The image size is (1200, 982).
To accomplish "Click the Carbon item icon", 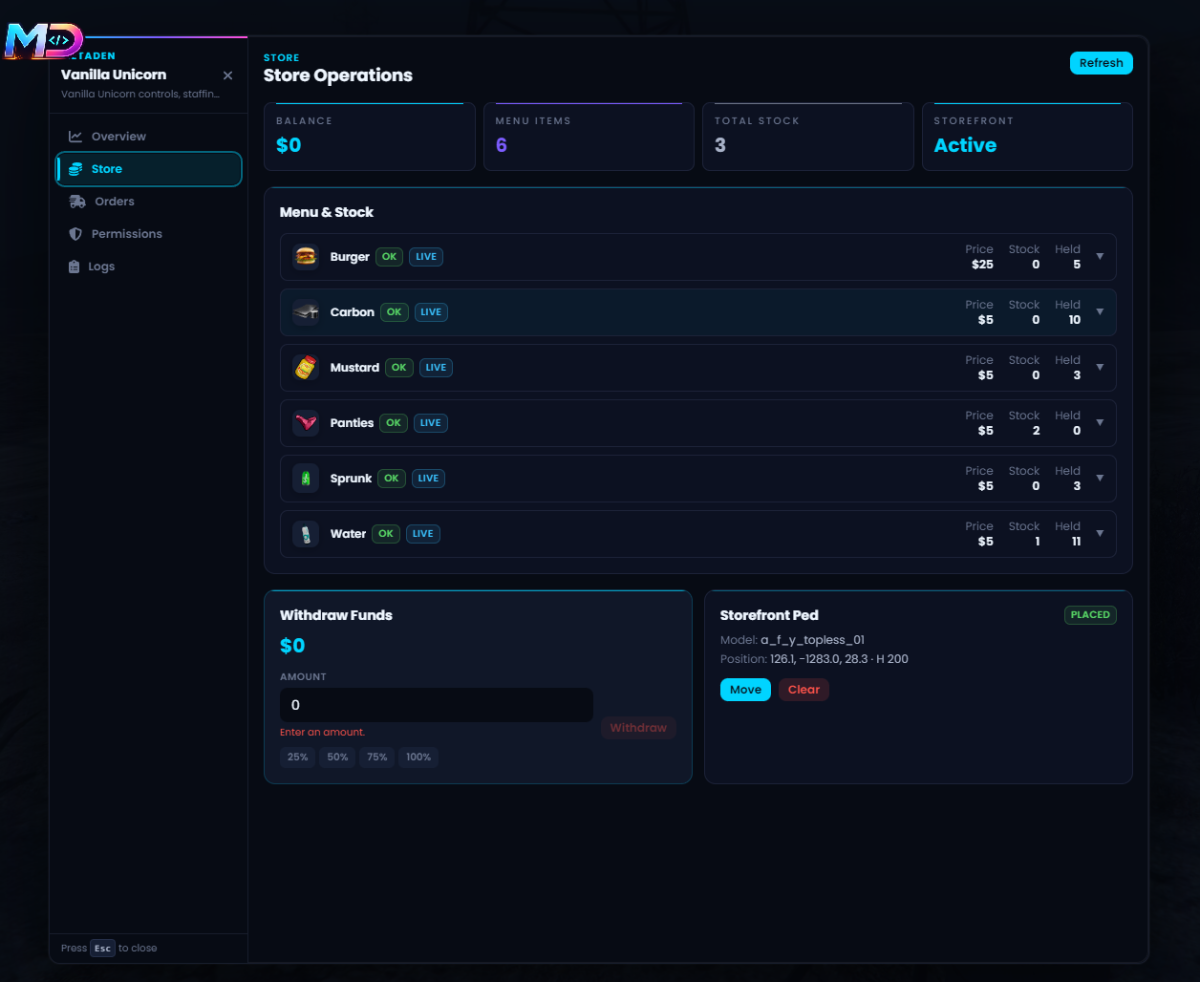I will click(305, 312).
